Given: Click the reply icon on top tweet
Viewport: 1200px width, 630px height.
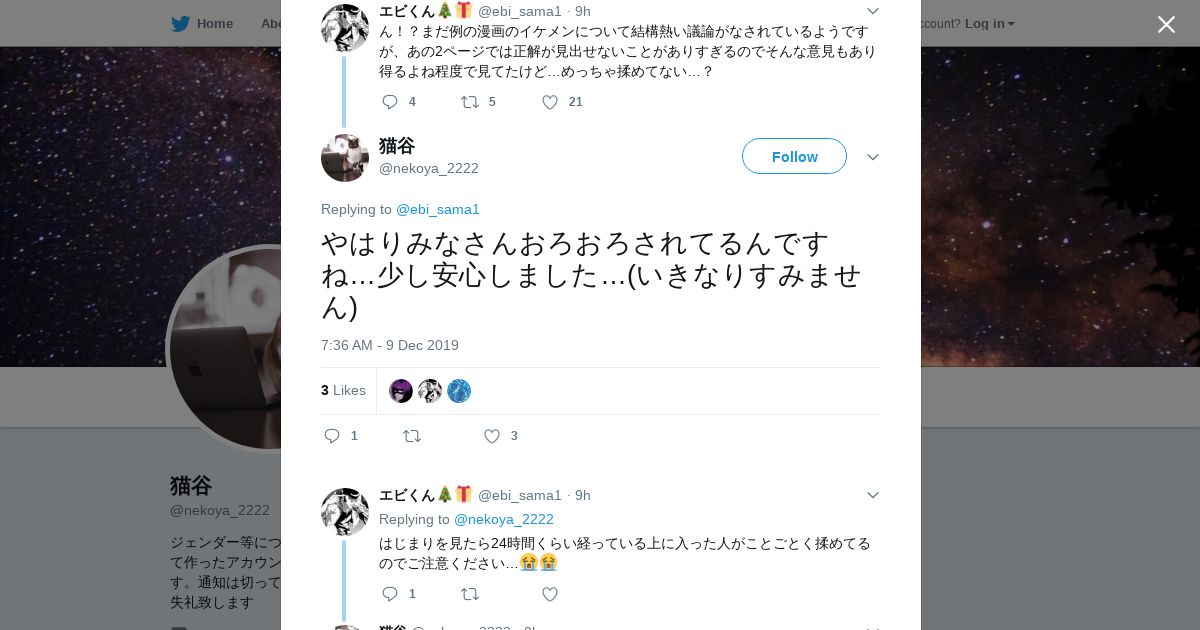Looking at the screenshot, I should tap(390, 102).
